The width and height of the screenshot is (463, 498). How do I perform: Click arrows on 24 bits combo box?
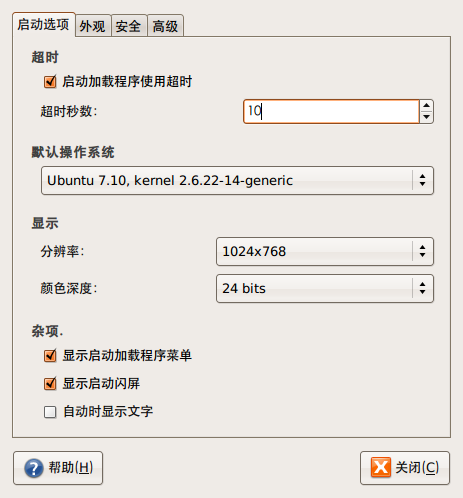coord(422,288)
